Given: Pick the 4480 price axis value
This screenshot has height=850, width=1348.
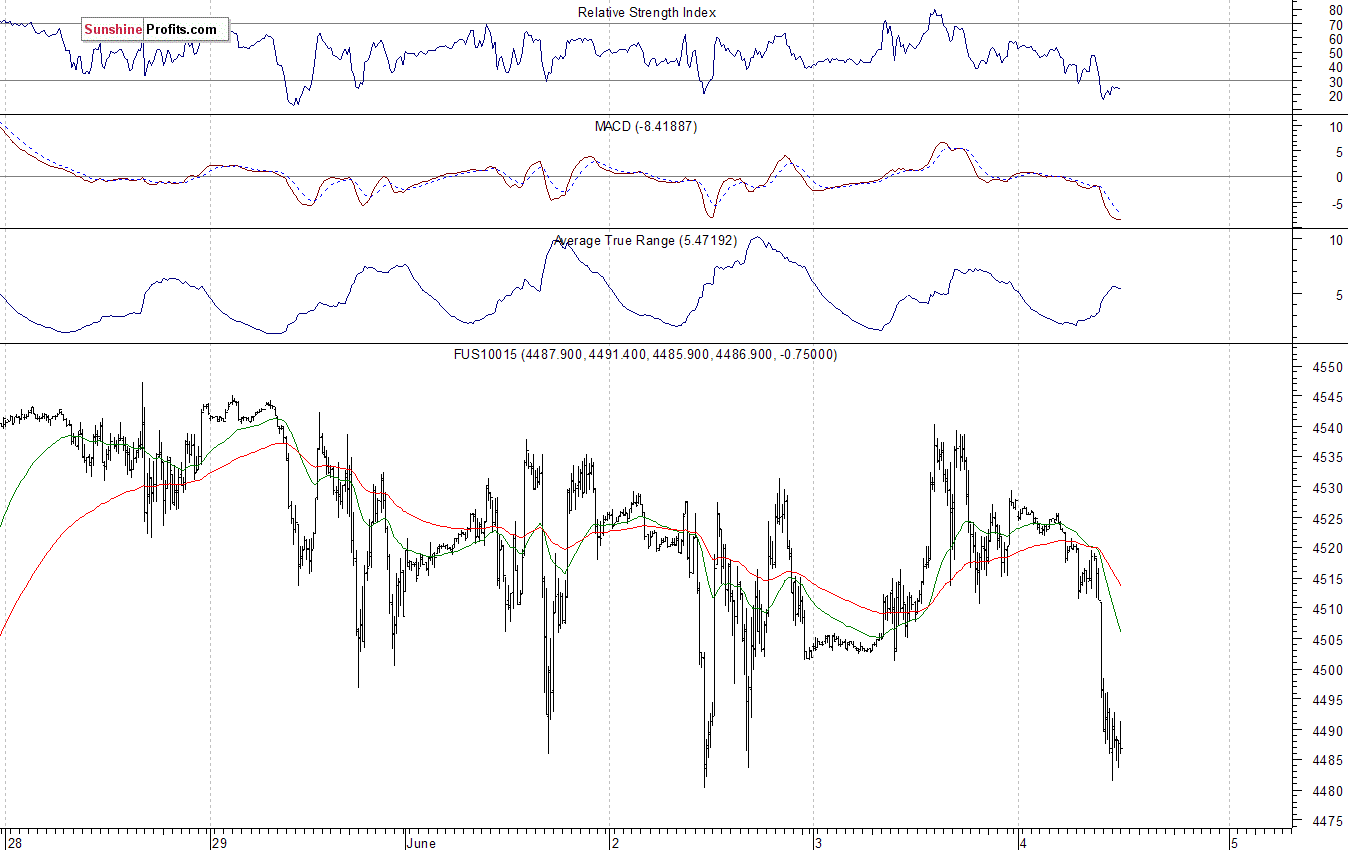Looking at the screenshot, I should coord(1328,791).
